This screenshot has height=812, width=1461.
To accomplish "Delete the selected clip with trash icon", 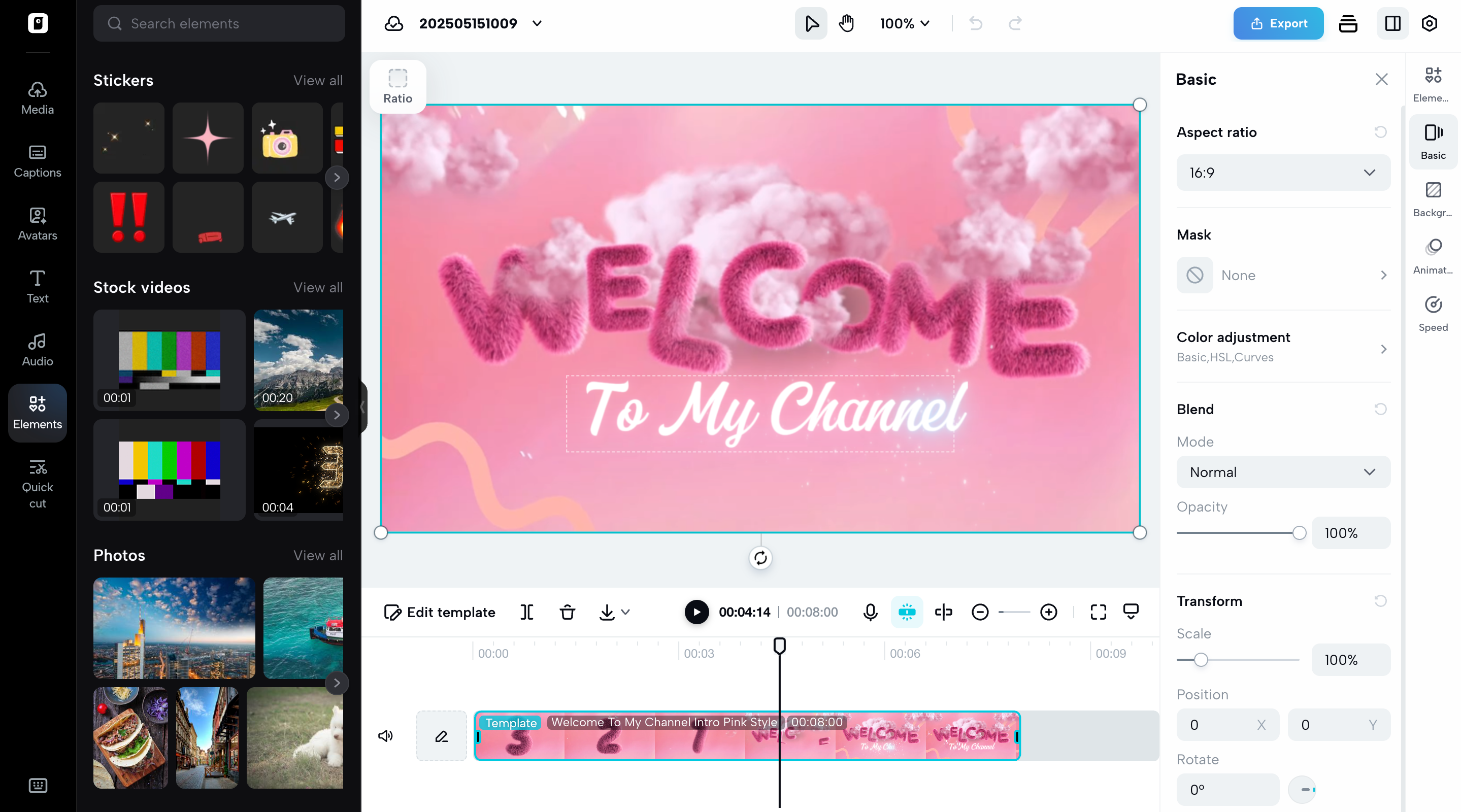I will click(x=567, y=612).
